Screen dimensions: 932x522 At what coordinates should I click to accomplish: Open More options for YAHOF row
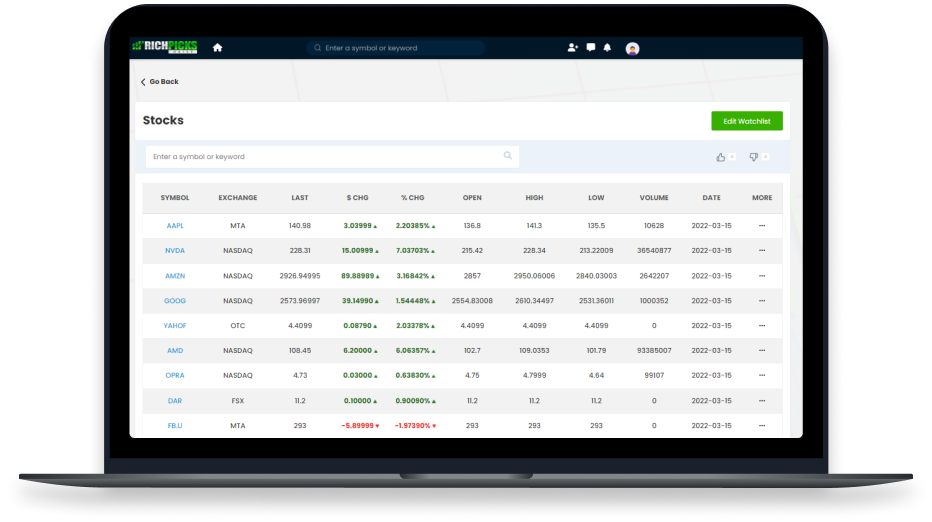pos(762,326)
